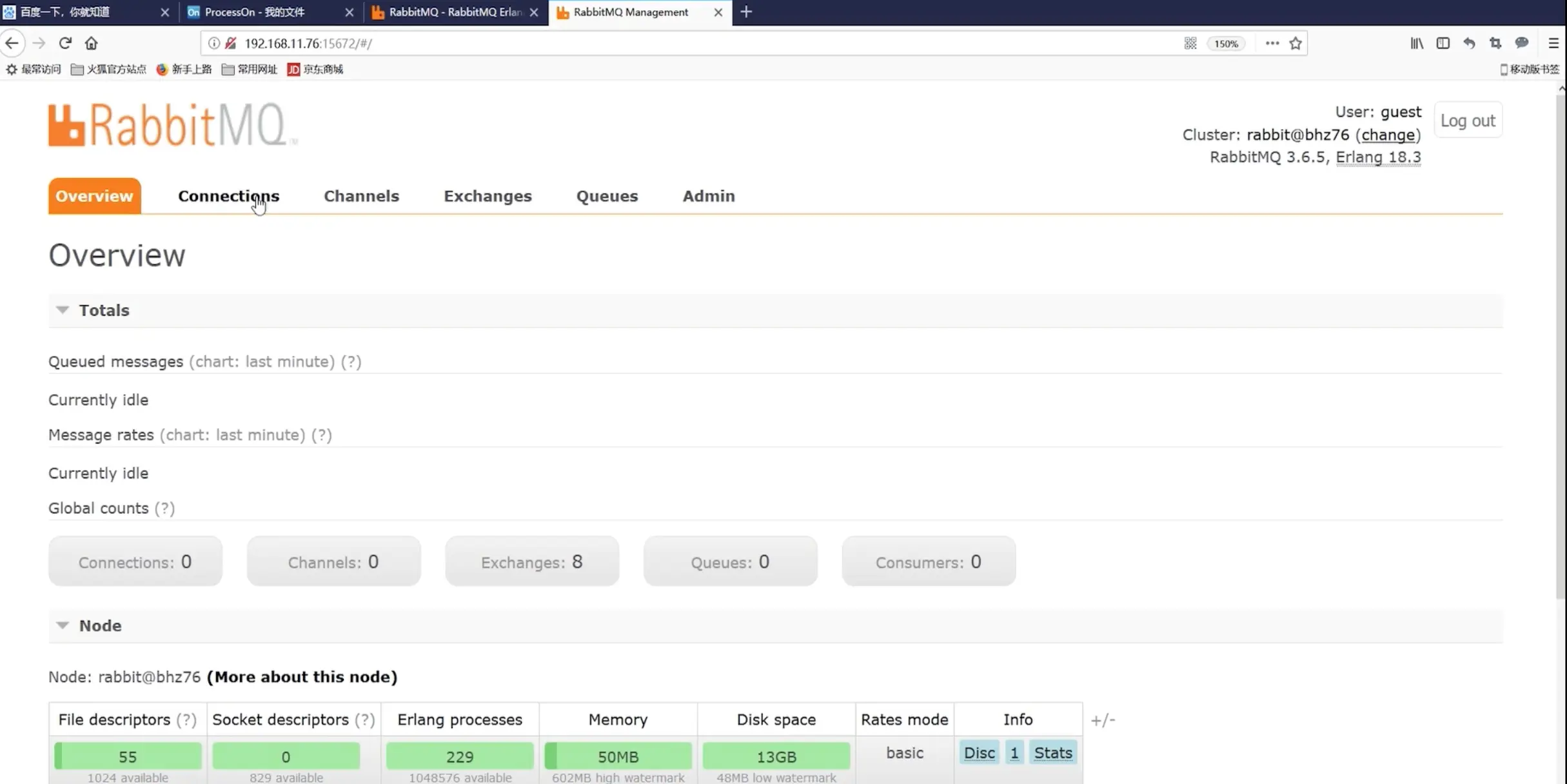Click the cluster name change link

pyautogui.click(x=1388, y=135)
